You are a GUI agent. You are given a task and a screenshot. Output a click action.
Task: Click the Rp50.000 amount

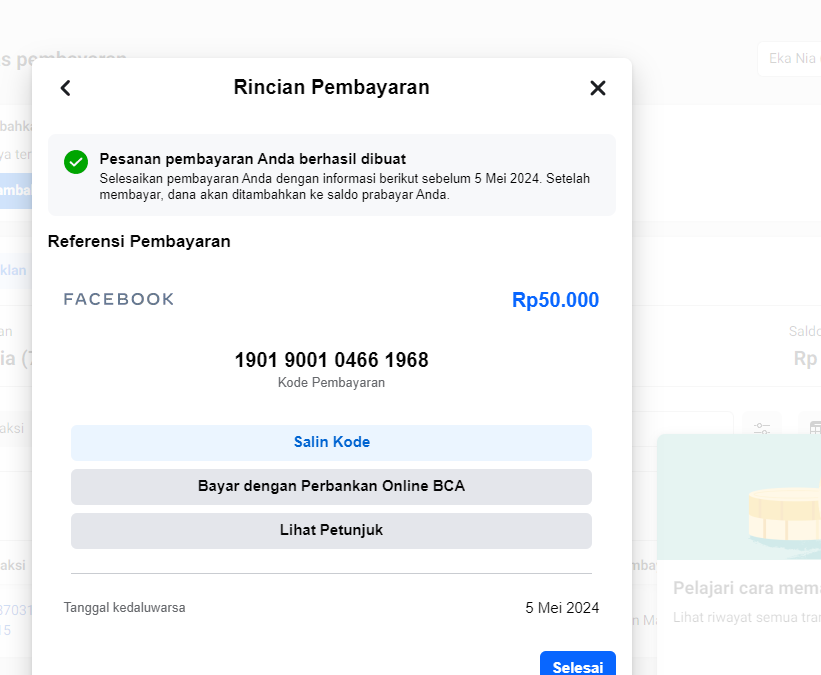tap(555, 300)
